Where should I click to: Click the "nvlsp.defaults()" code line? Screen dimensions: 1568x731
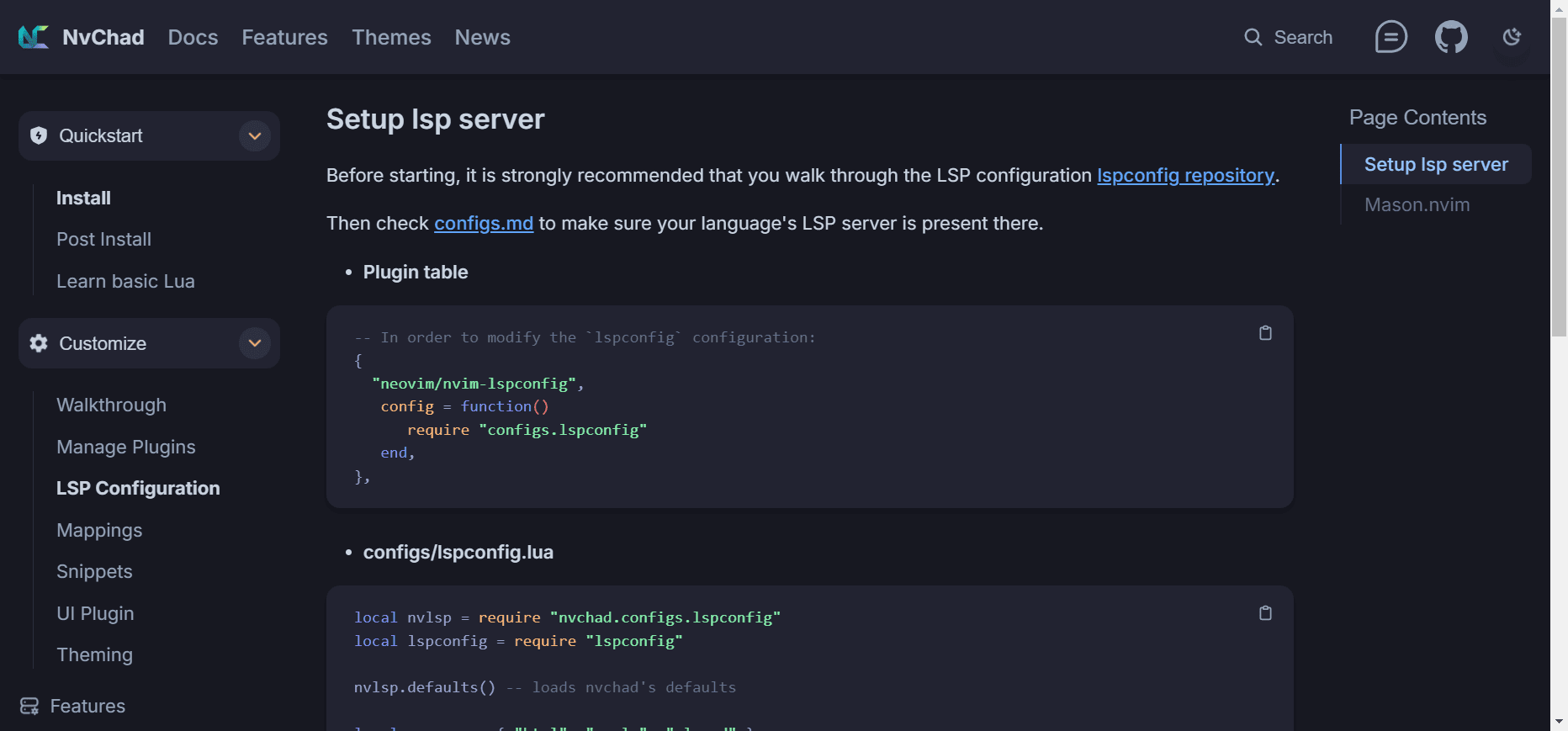click(425, 687)
